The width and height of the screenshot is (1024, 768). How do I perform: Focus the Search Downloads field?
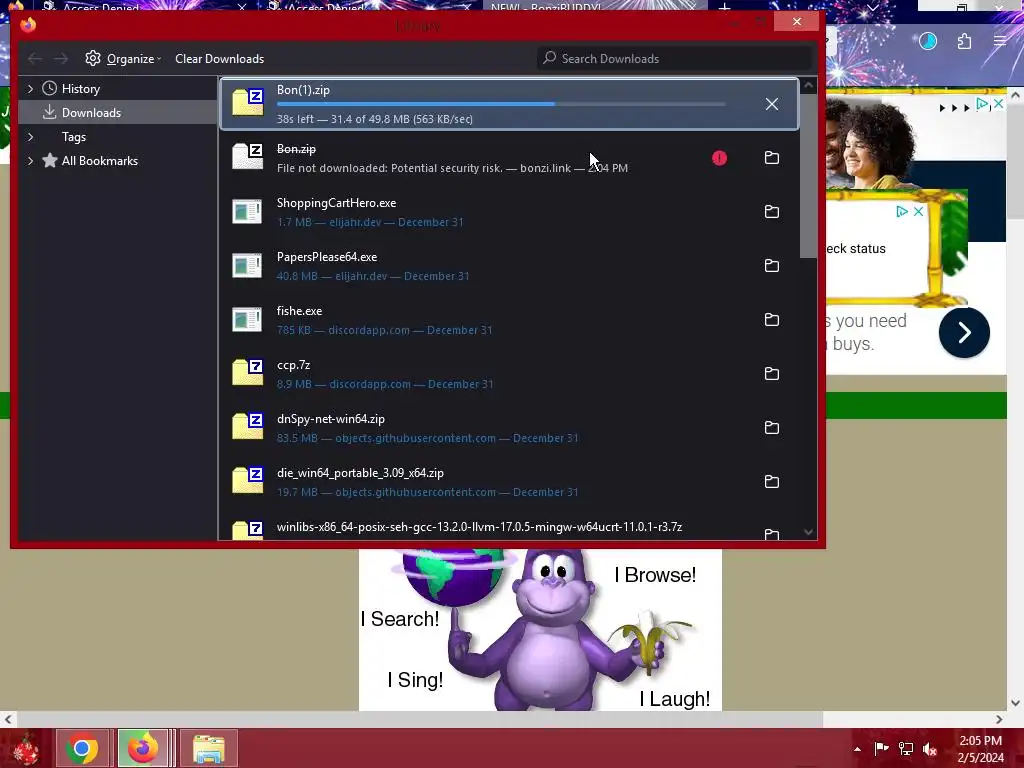pyautogui.click(x=674, y=59)
